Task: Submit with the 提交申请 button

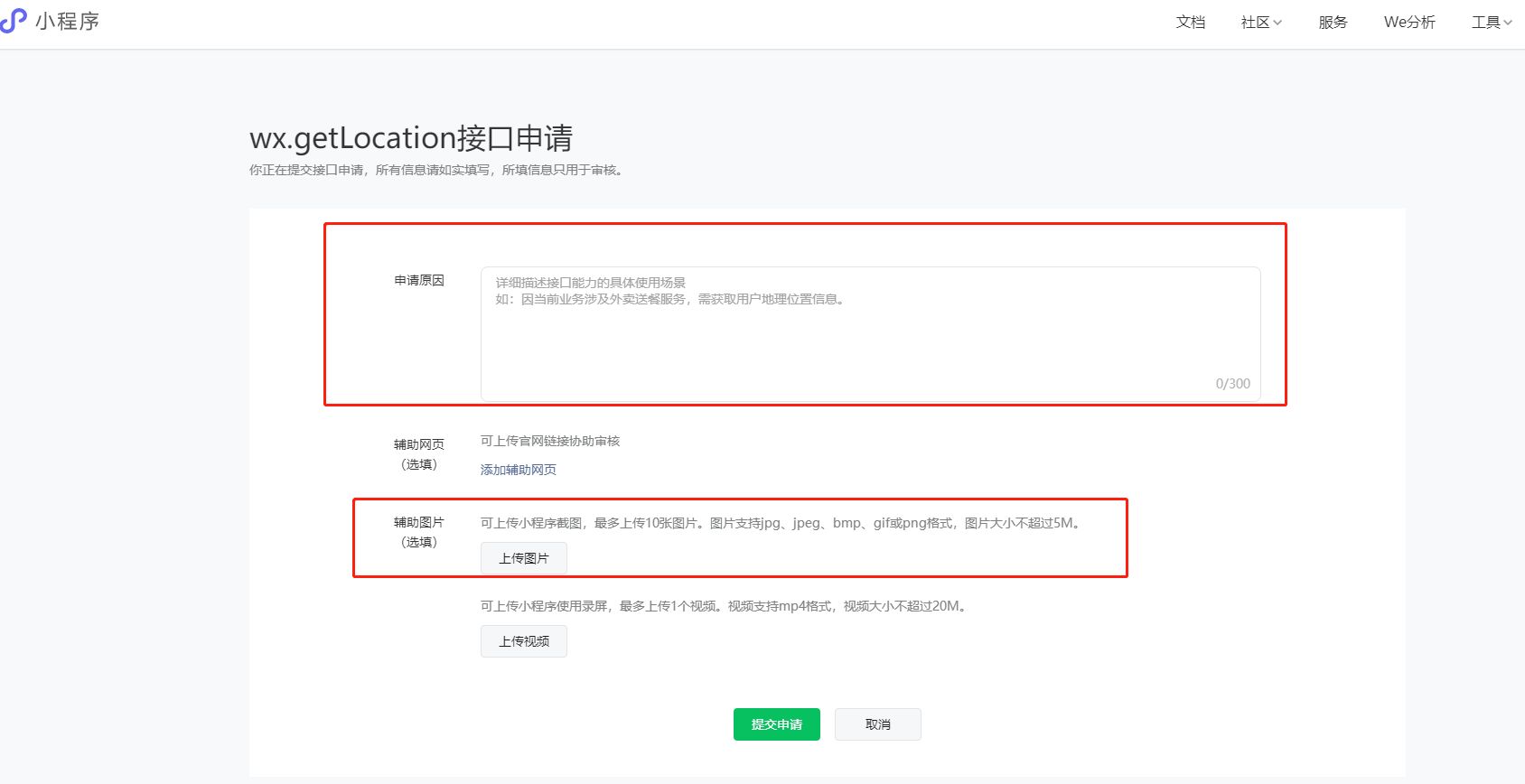Action: point(777,724)
